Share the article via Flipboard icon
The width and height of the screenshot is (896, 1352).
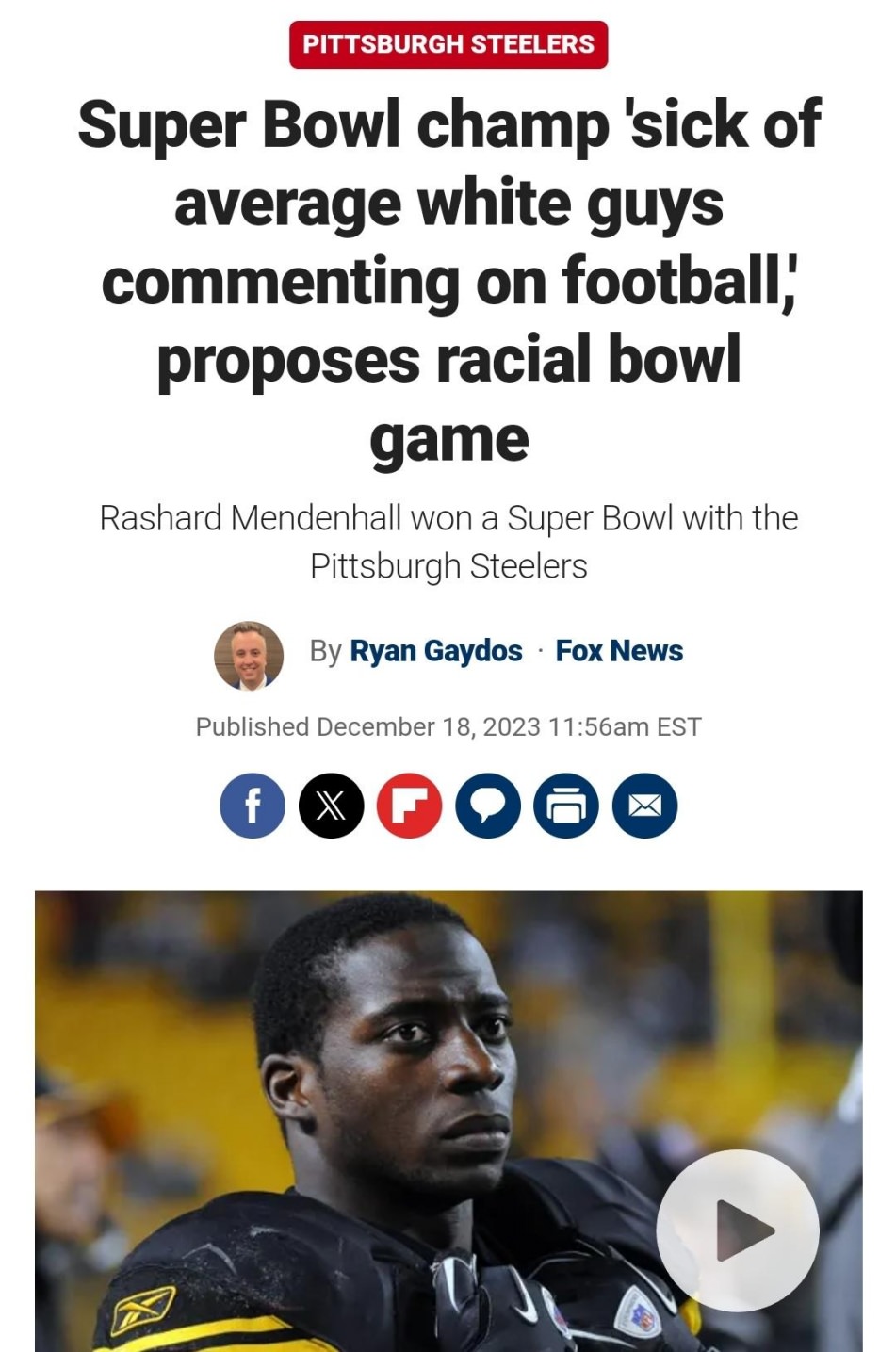click(x=410, y=806)
